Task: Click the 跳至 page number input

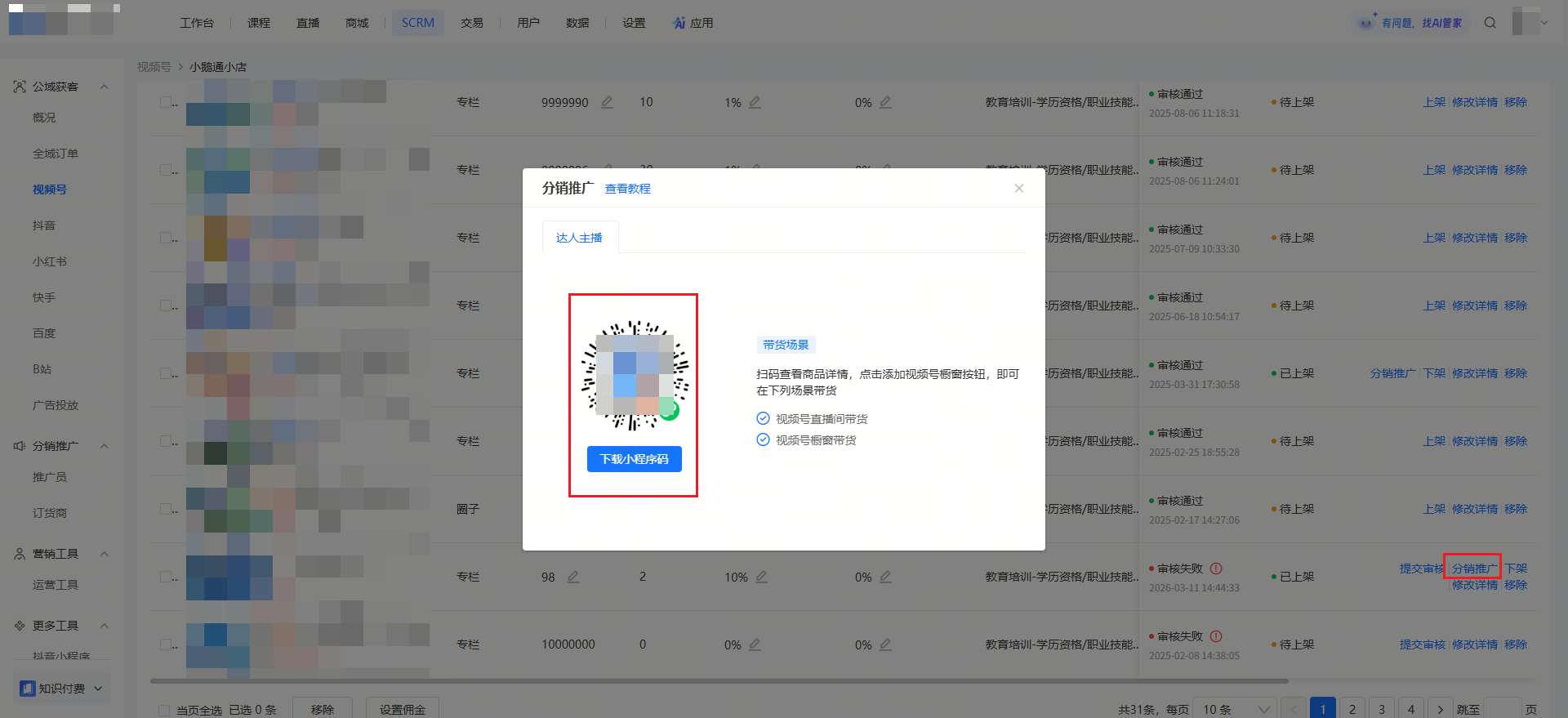Action: 1502,709
